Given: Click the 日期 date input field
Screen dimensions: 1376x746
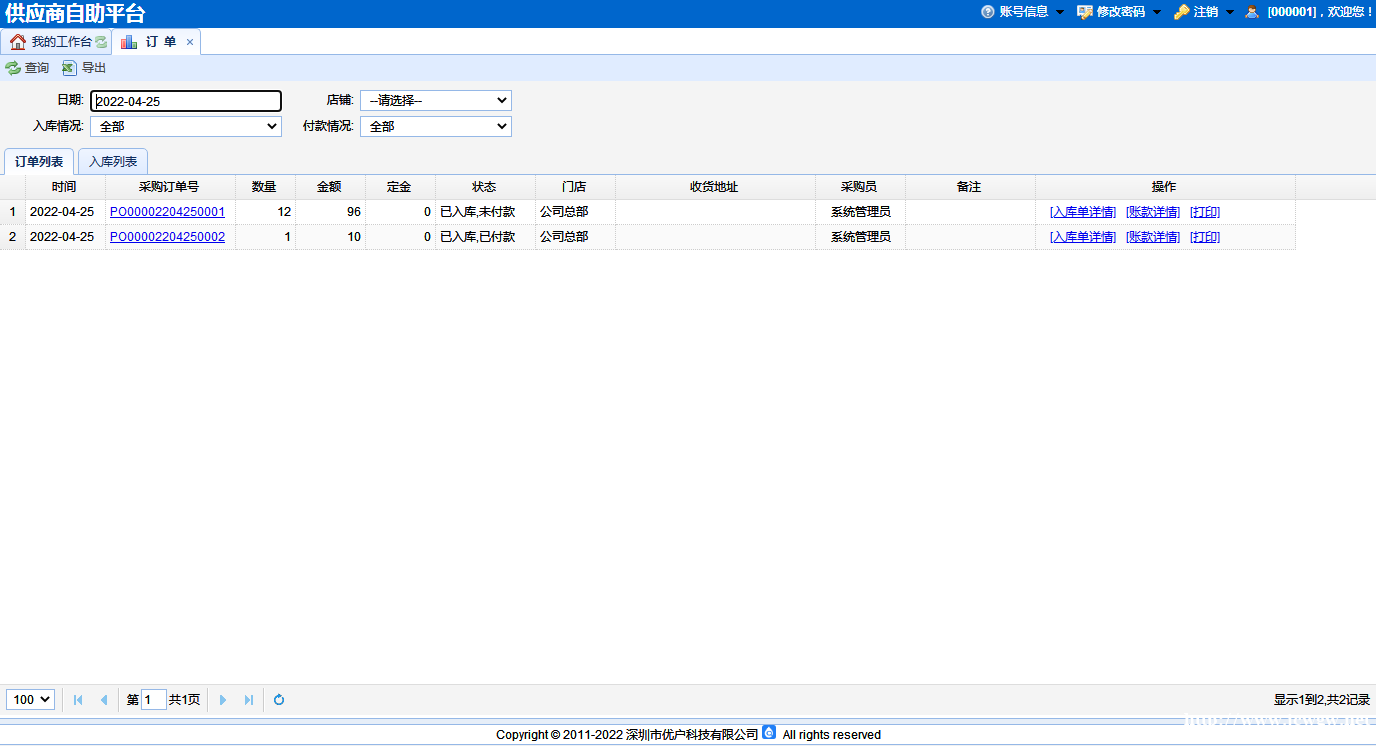Looking at the screenshot, I should 186,101.
